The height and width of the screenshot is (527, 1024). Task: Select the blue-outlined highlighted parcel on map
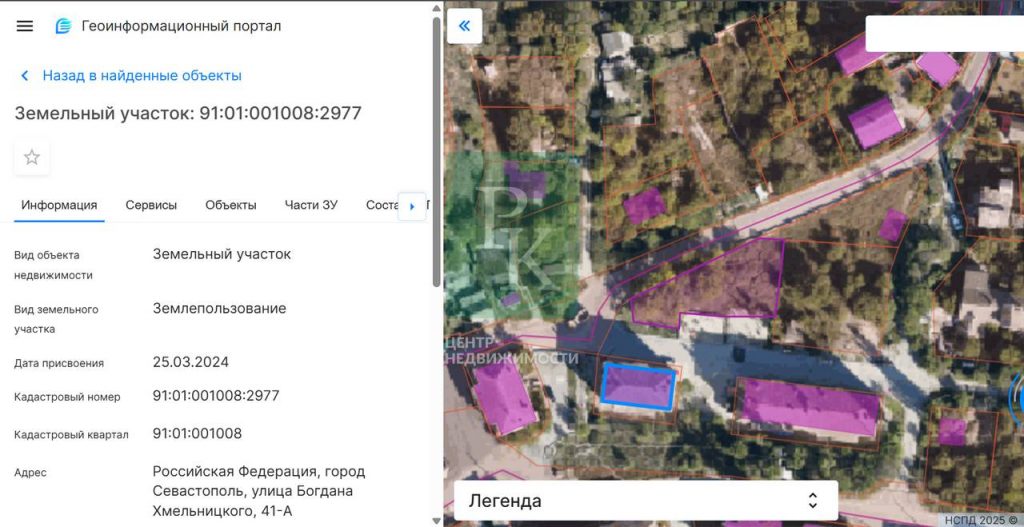pos(638,386)
